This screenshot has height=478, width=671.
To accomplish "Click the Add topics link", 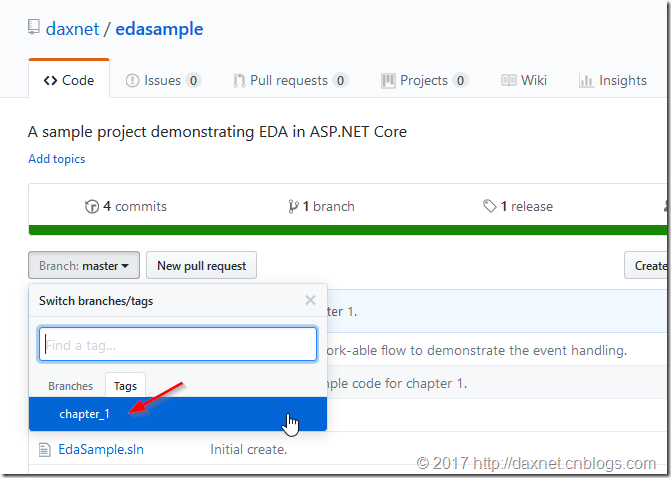I will click(x=56, y=159).
